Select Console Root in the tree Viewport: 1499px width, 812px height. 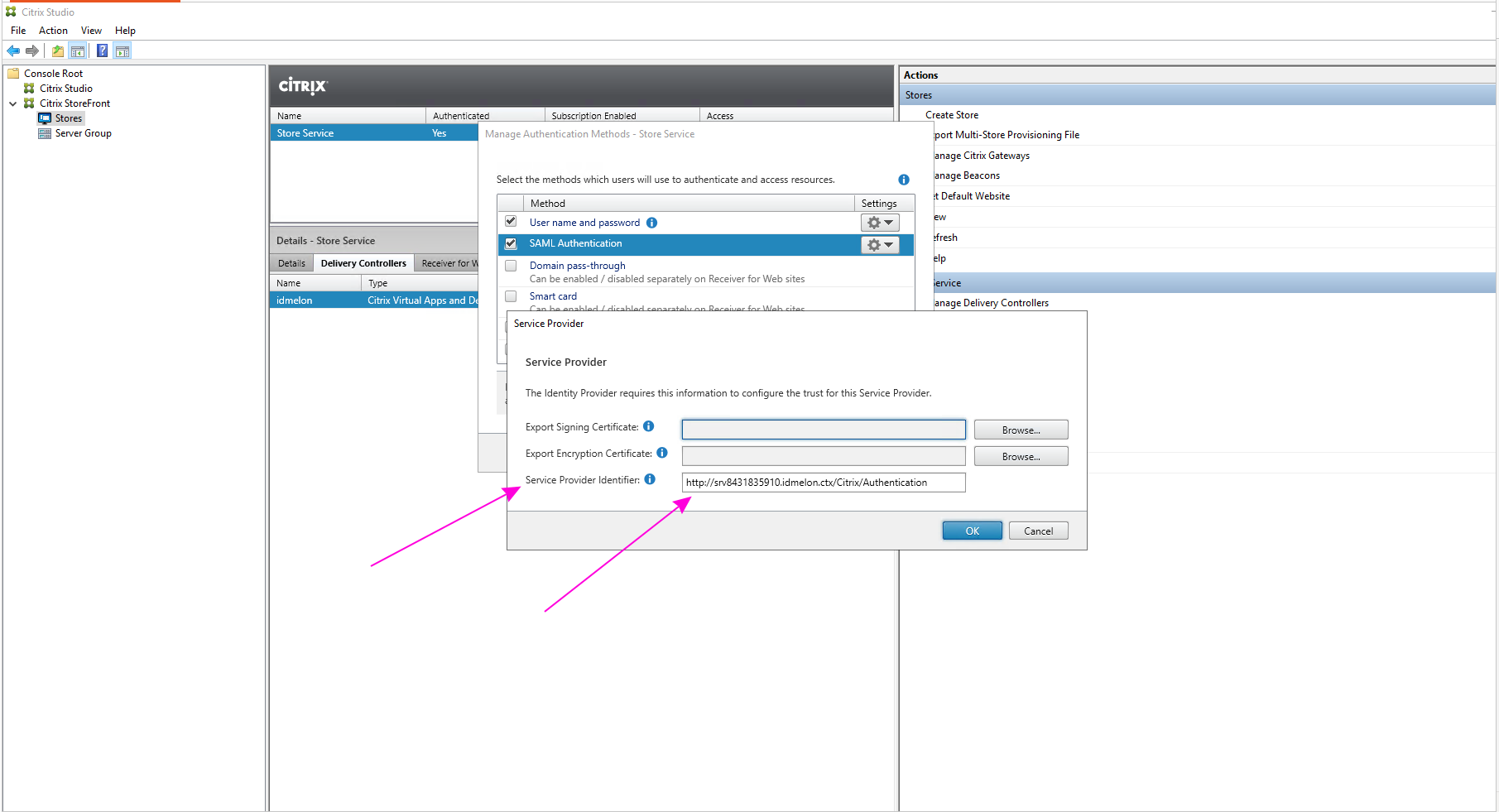click(54, 74)
